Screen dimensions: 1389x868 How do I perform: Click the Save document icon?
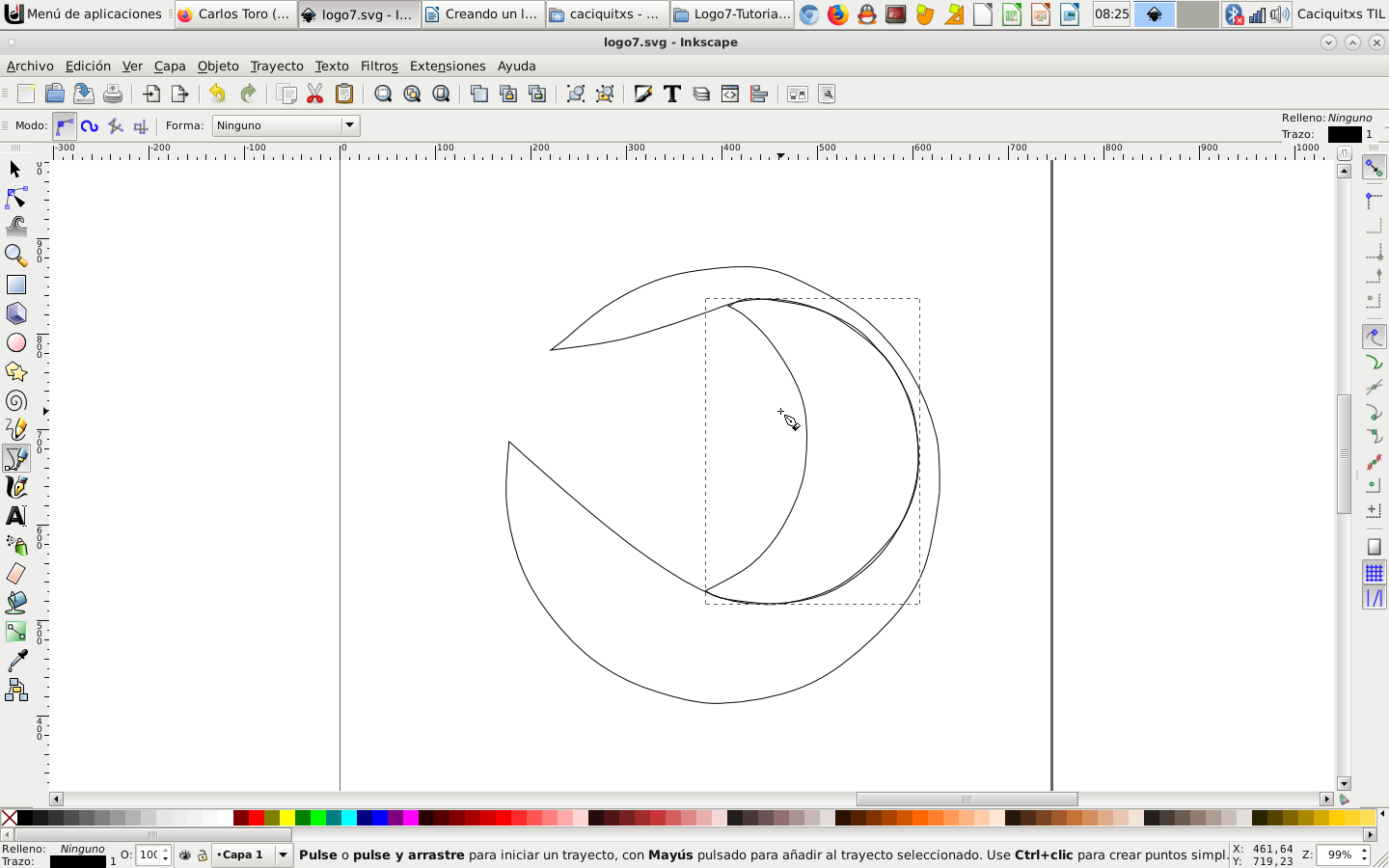(84, 94)
